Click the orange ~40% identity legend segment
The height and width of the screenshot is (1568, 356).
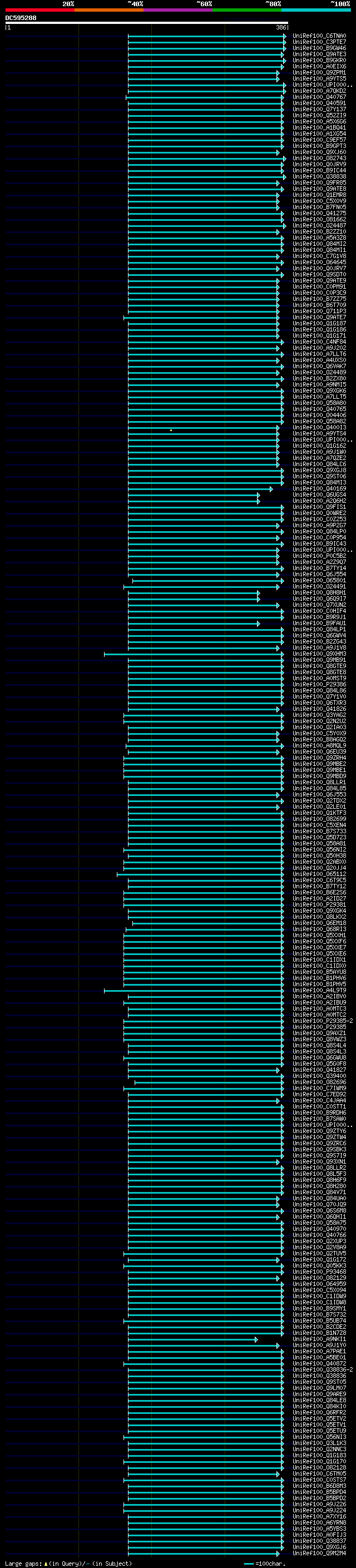click(109, 10)
